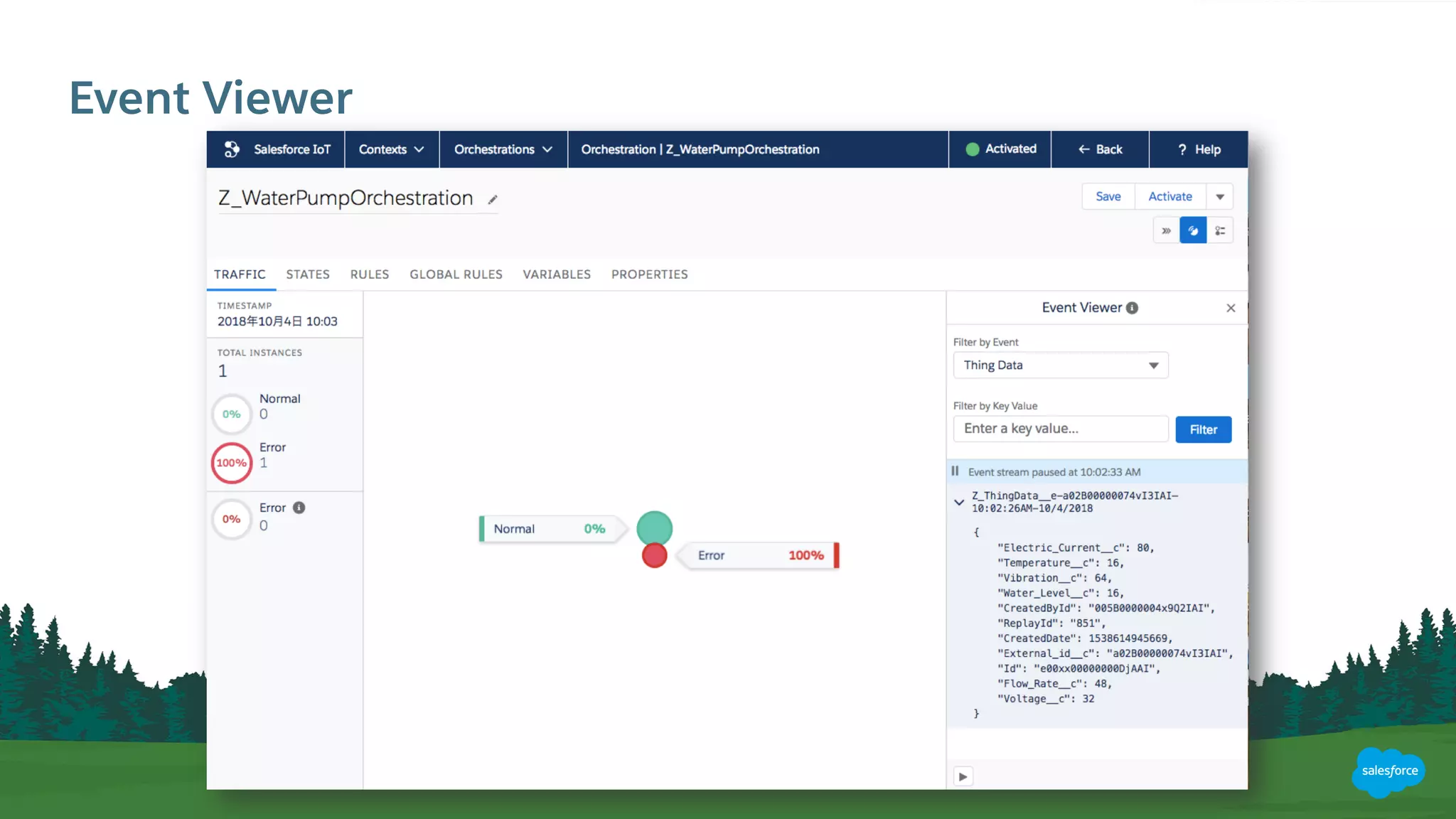Open the Contexts dropdown menu
The image size is (1456, 819).
[x=391, y=149]
